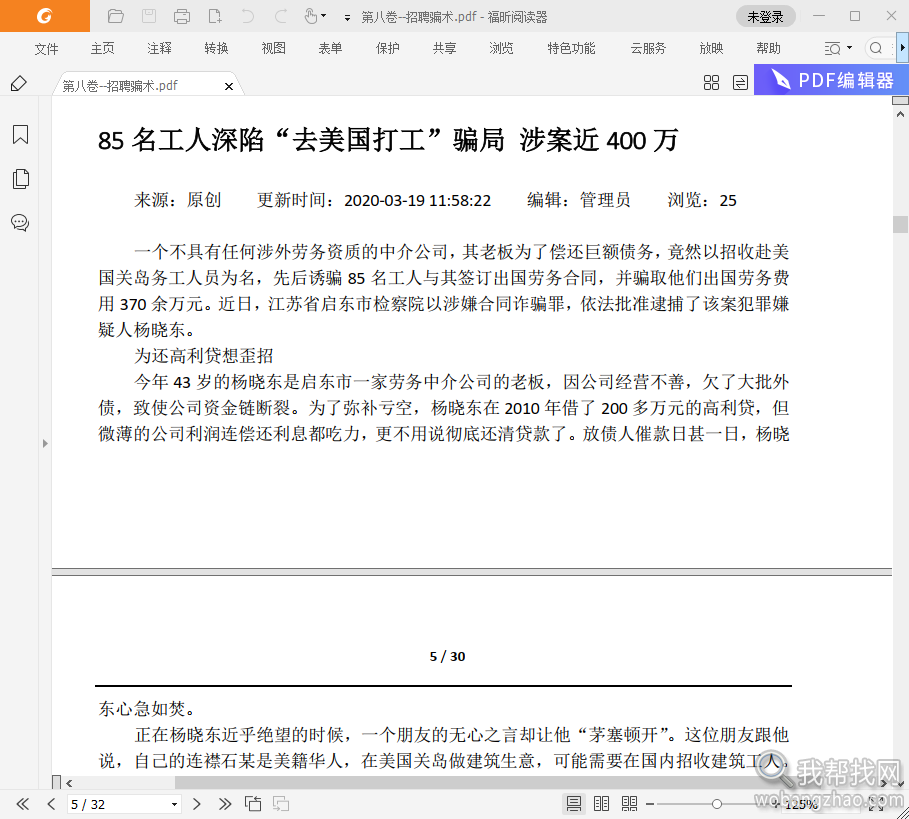Enable two-page facing view
This screenshot has width=909, height=819.
[602, 803]
